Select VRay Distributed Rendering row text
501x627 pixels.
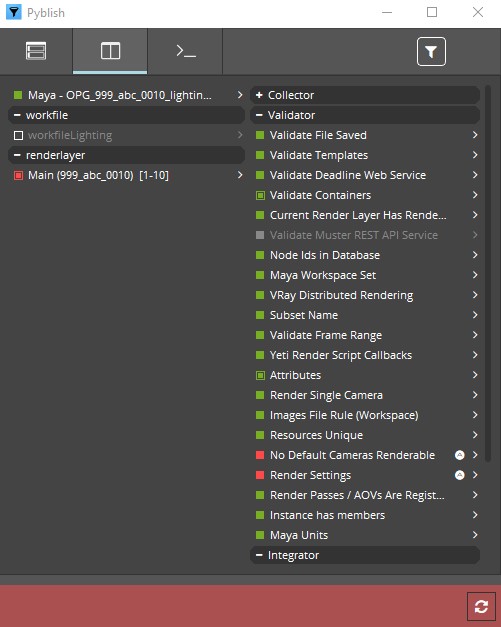341,295
